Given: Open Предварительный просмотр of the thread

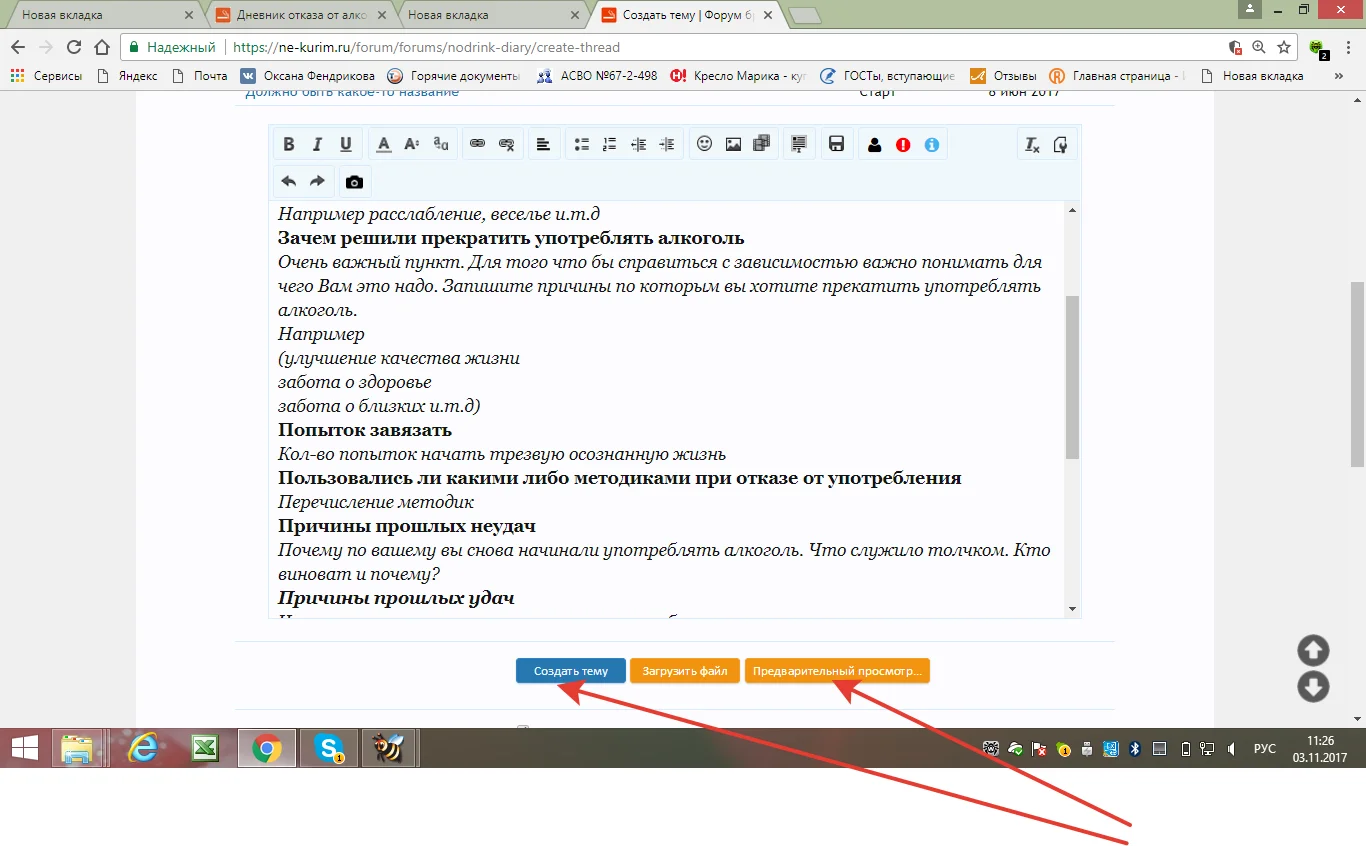Looking at the screenshot, I should (838, 671).
